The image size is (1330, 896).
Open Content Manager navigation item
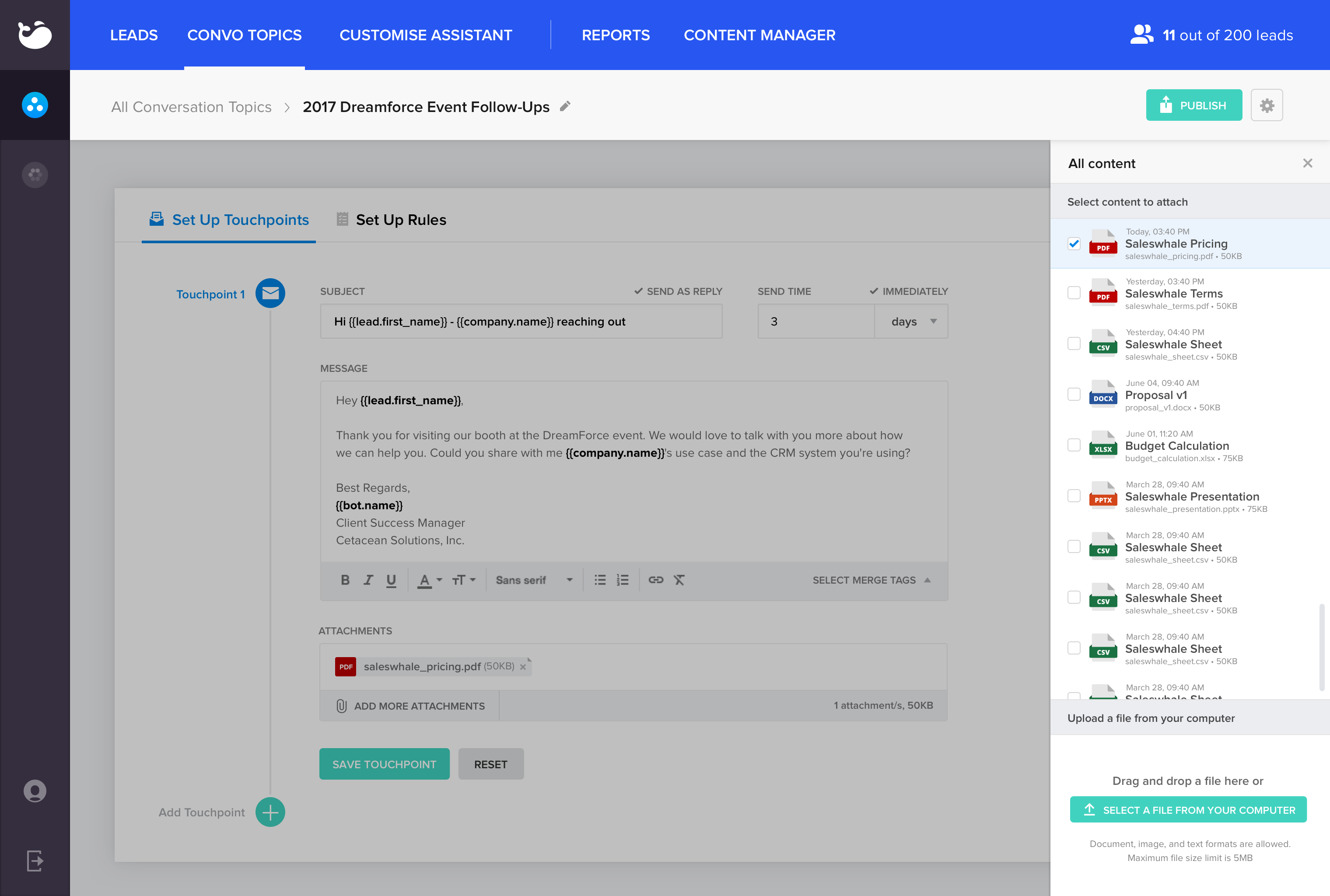point(759,35)
